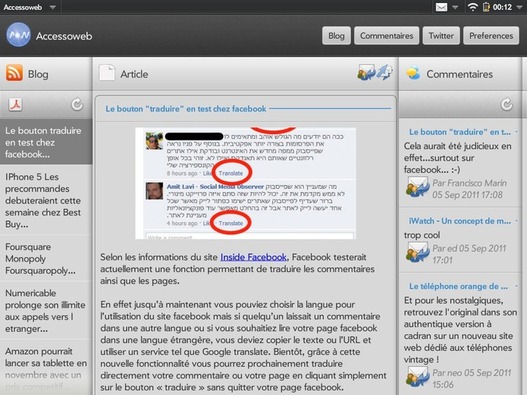Refresh the Commentaires list

(506, 104)
